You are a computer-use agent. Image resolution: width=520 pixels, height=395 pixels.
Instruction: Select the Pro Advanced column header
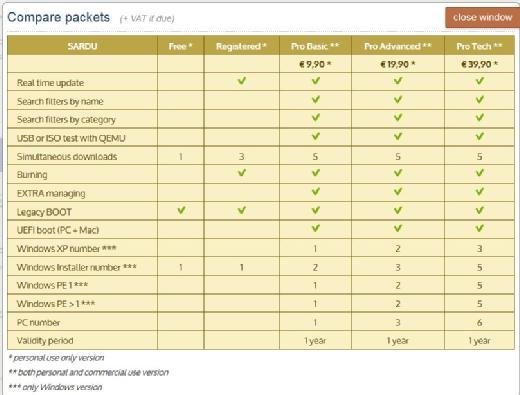pyautogui.click(x=398, y=46)
